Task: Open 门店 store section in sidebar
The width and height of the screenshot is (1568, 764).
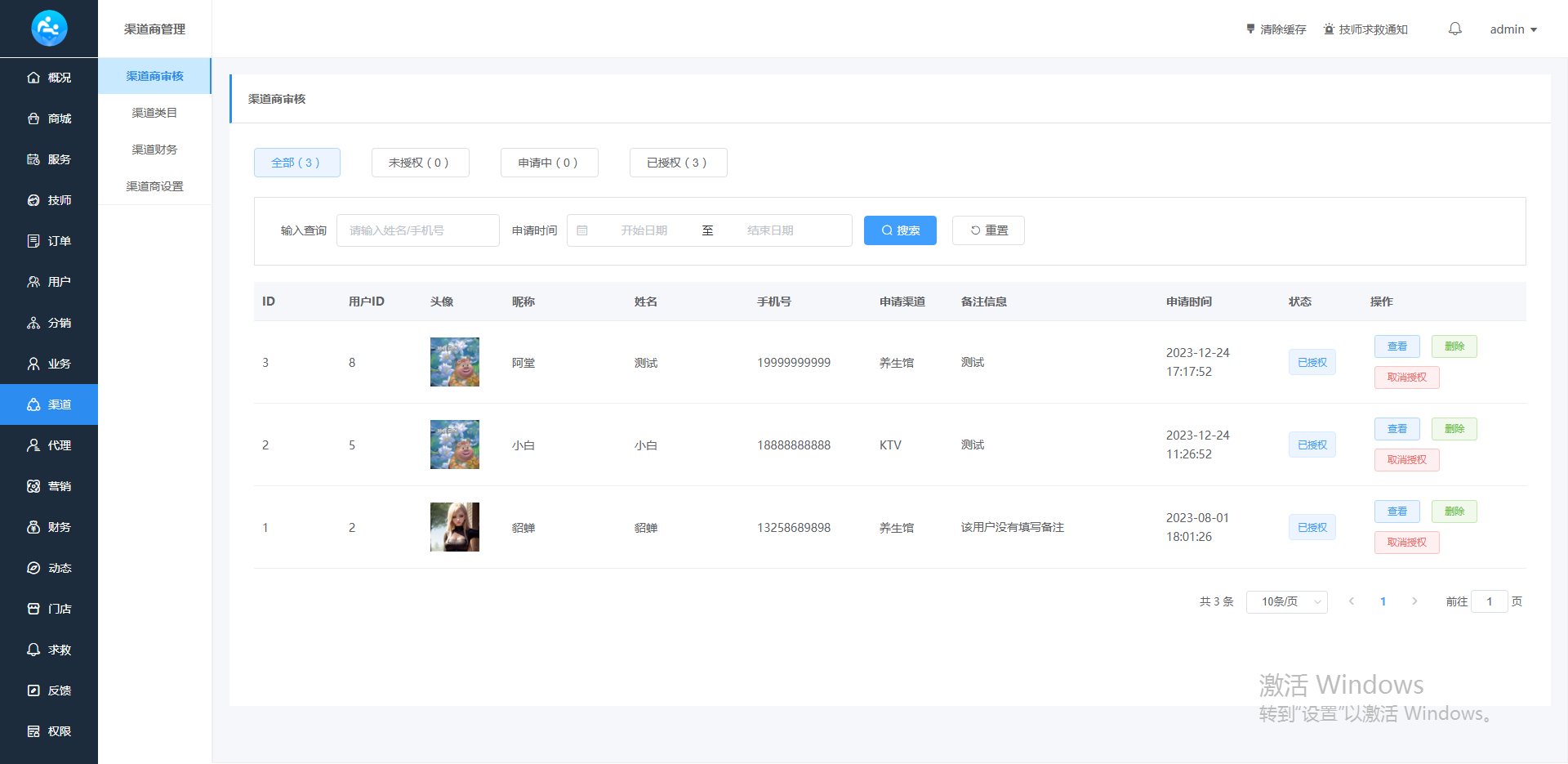Action: 49,609
